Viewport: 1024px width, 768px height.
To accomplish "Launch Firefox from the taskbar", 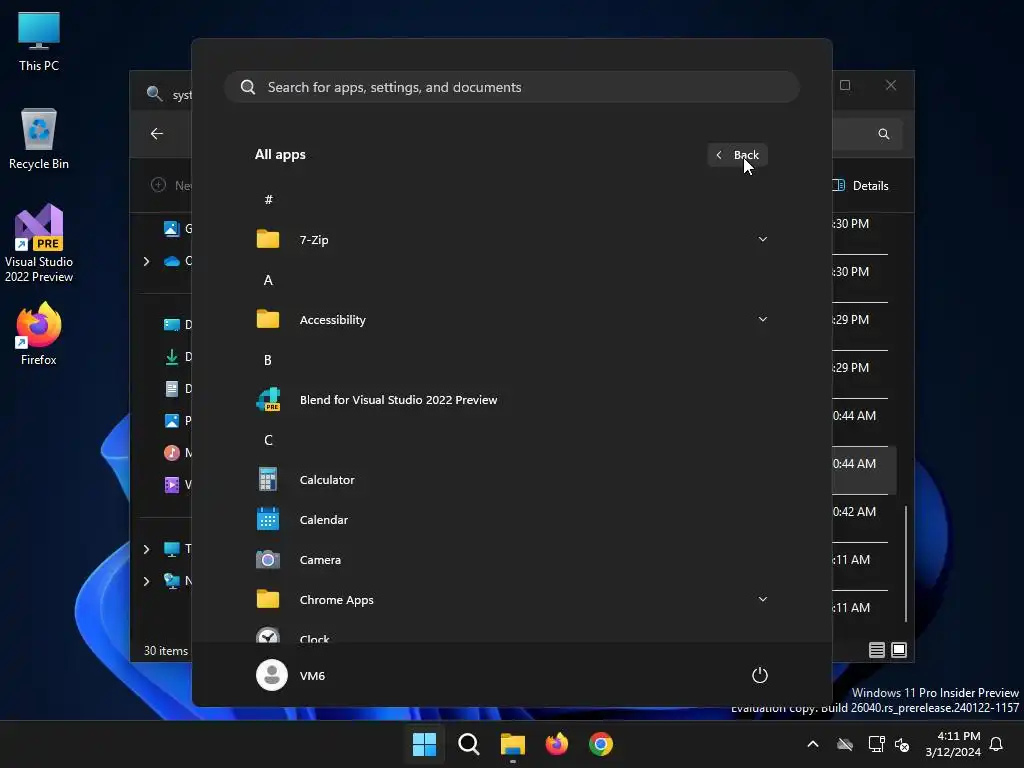I will [x=556, y=744].
